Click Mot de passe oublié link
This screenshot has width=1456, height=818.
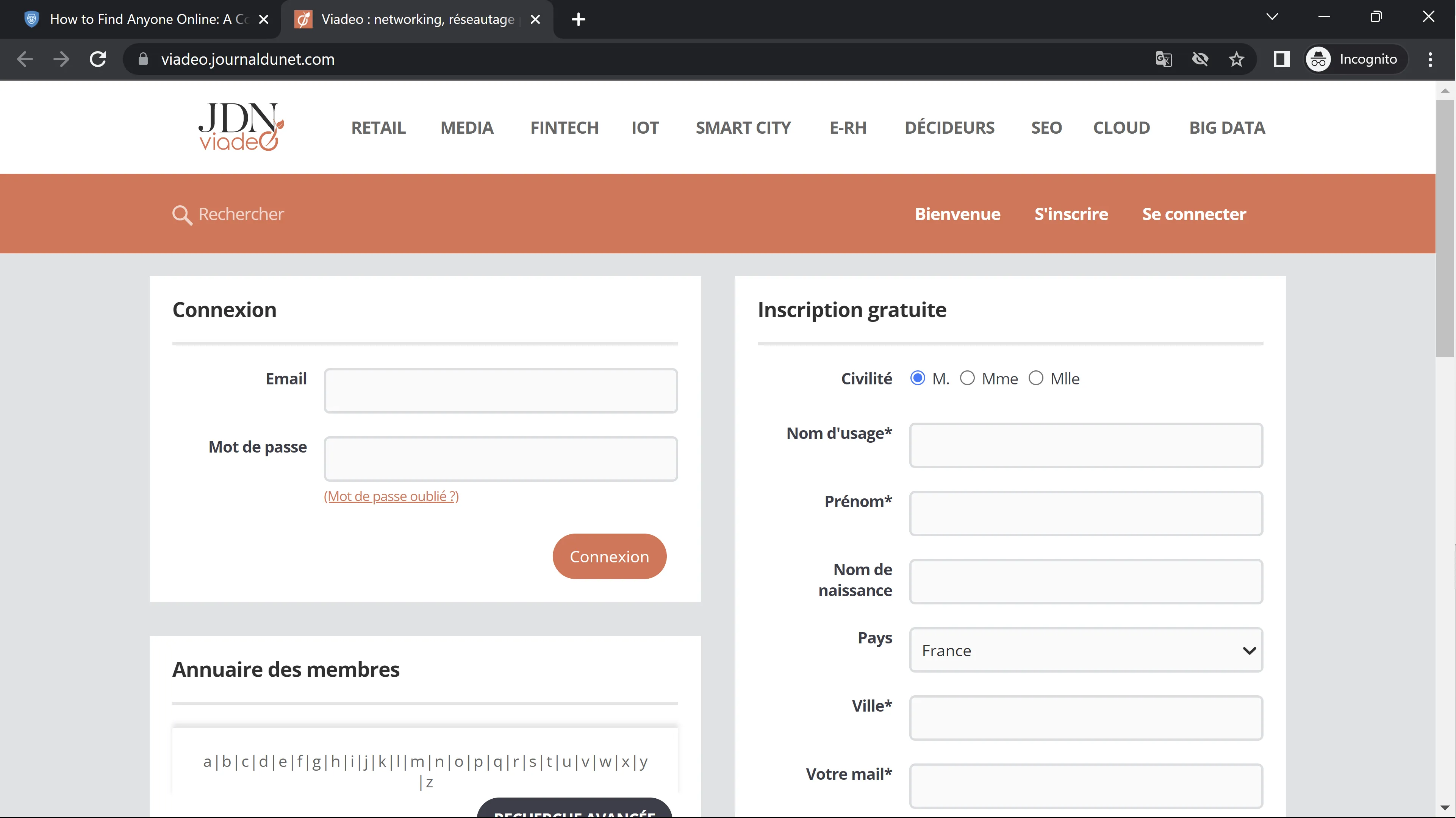click(x=391, y=496)
